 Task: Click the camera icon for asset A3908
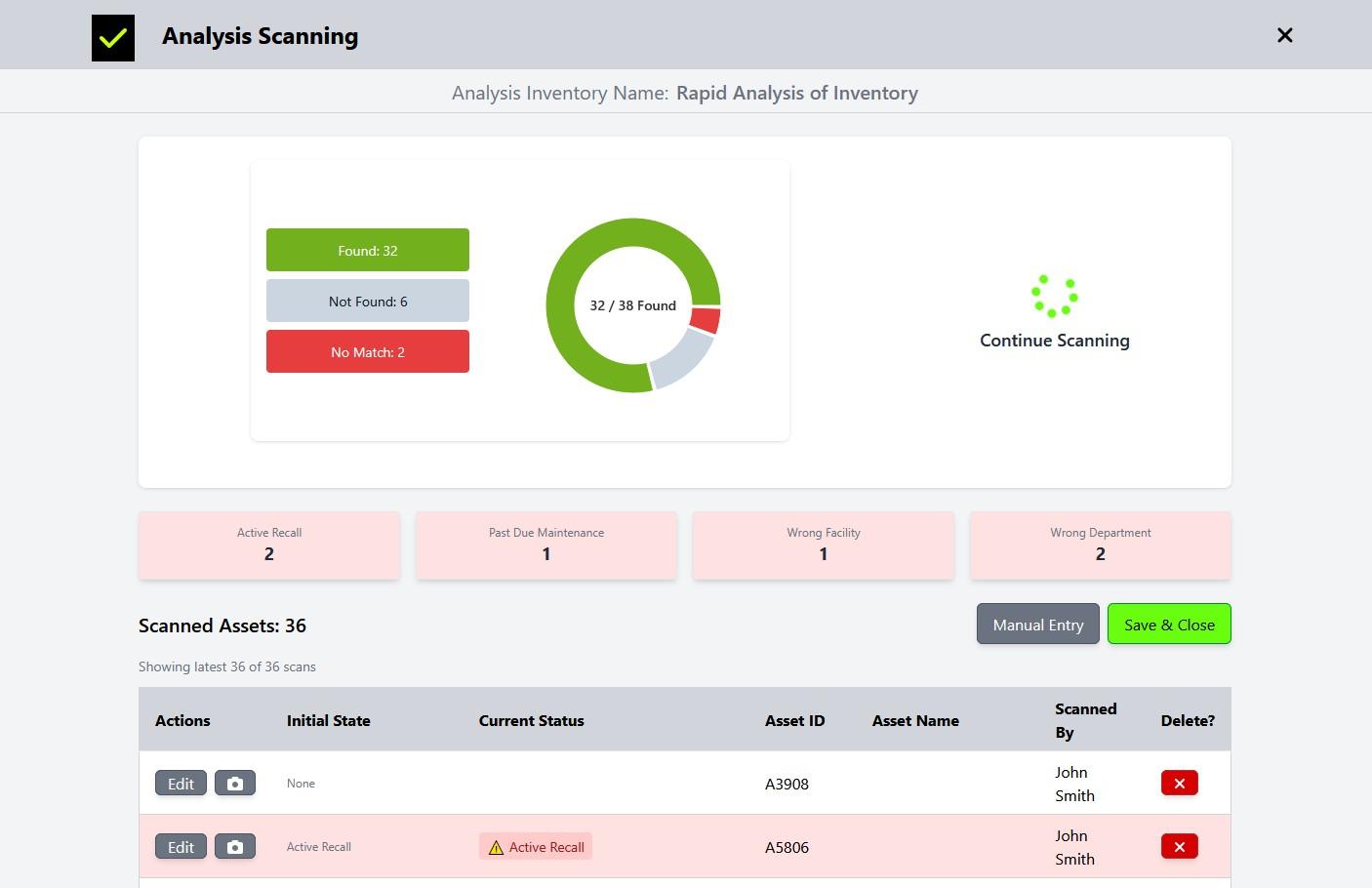(235, 784)
